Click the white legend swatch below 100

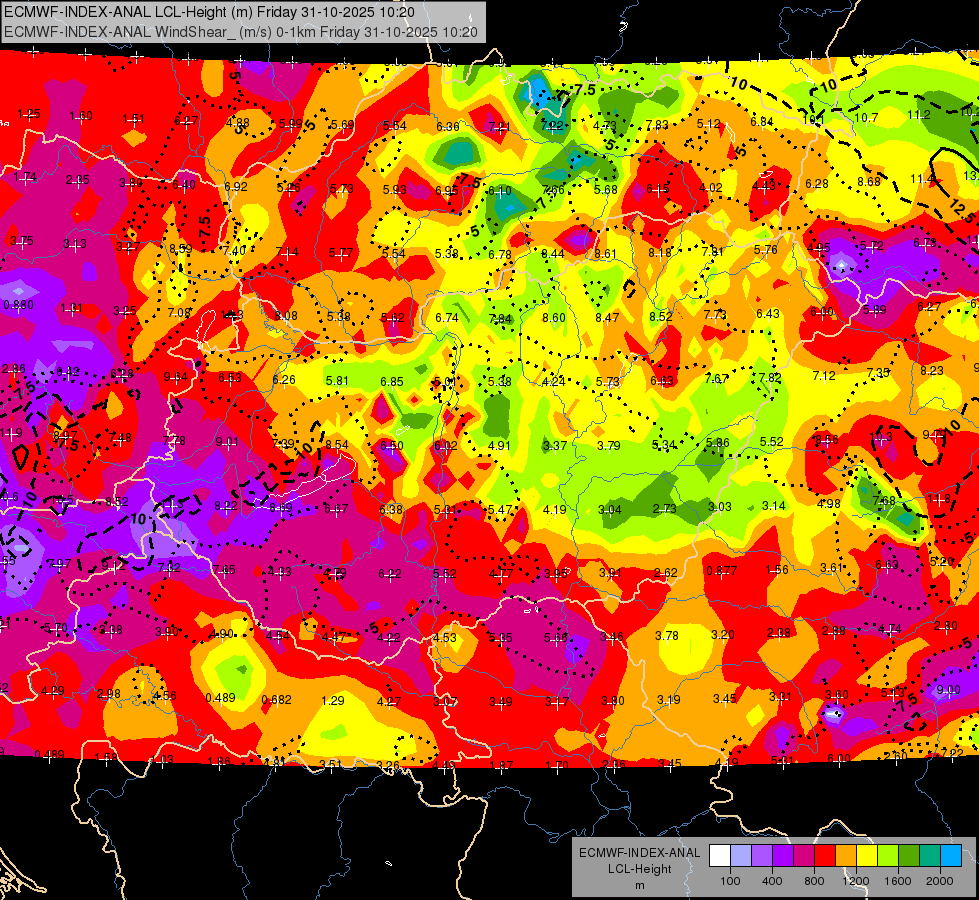tap(720, 856)
